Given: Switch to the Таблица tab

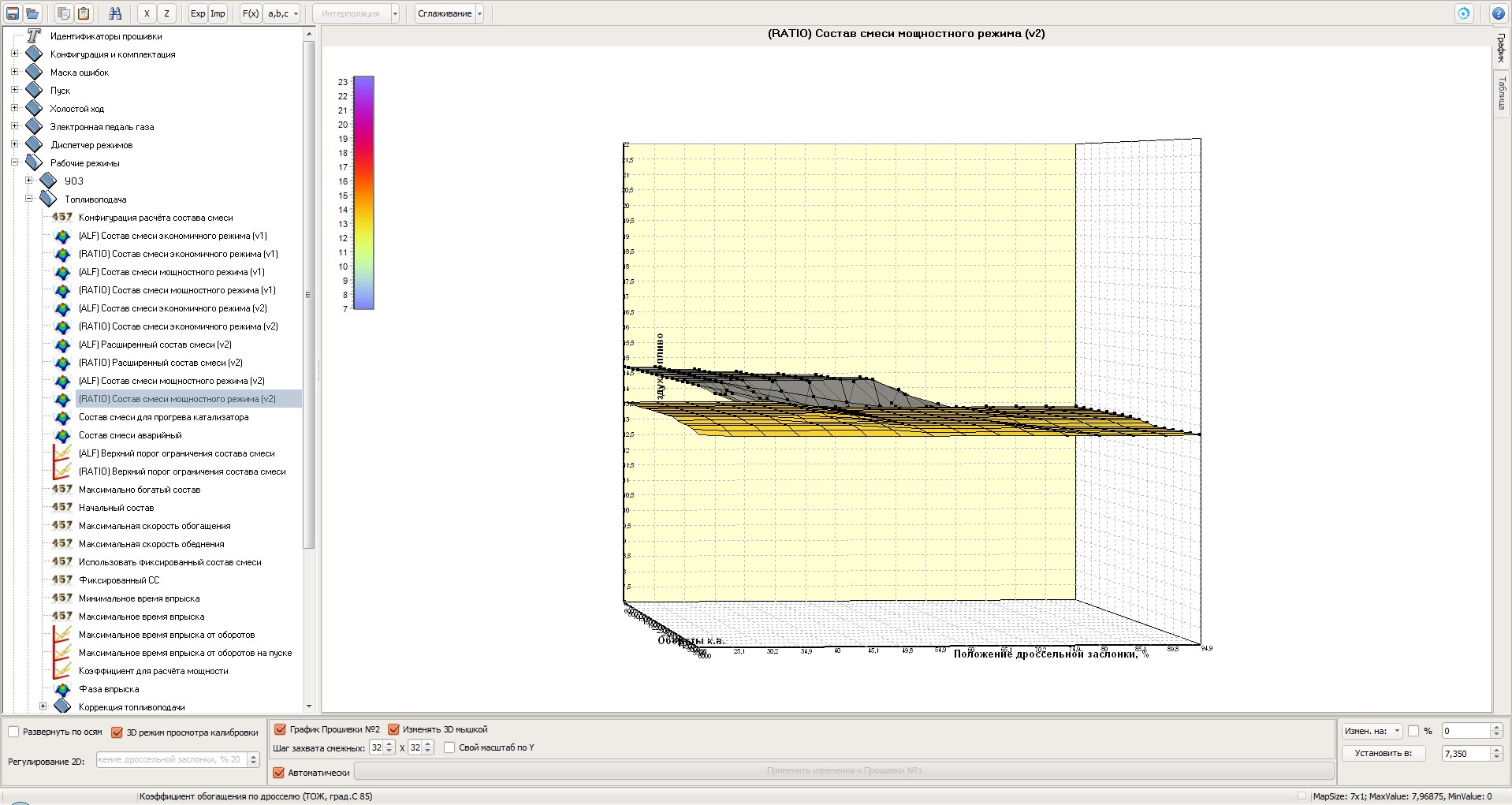Looking at the screenshot, I should point(1501,94).
